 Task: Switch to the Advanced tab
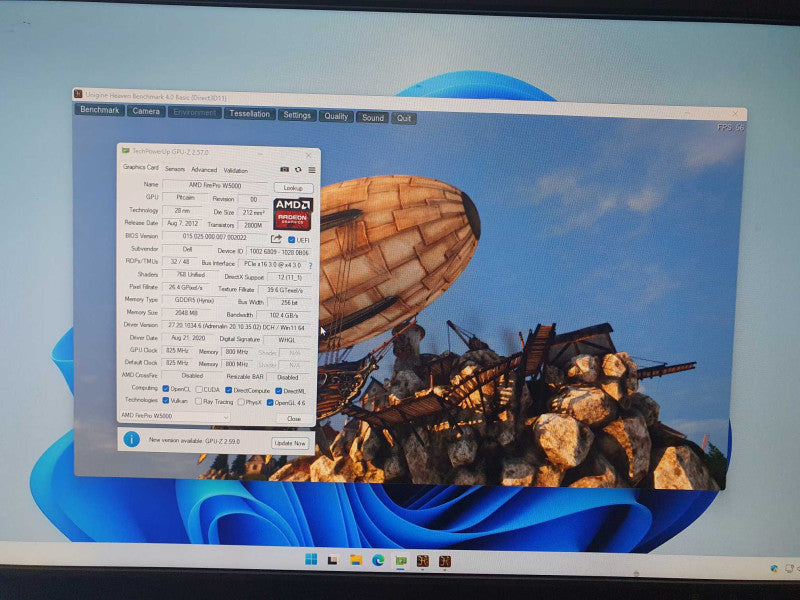tap(204, 169)
